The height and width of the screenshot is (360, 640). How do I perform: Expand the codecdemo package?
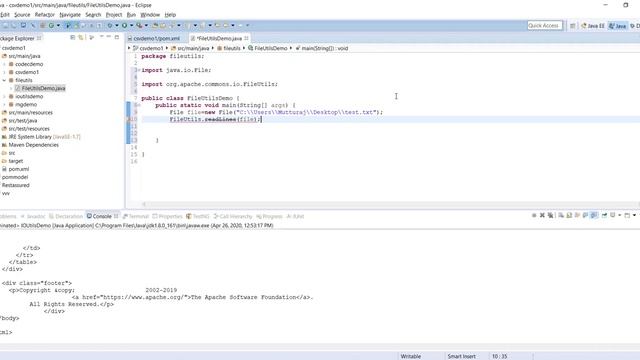coord(4,64)
